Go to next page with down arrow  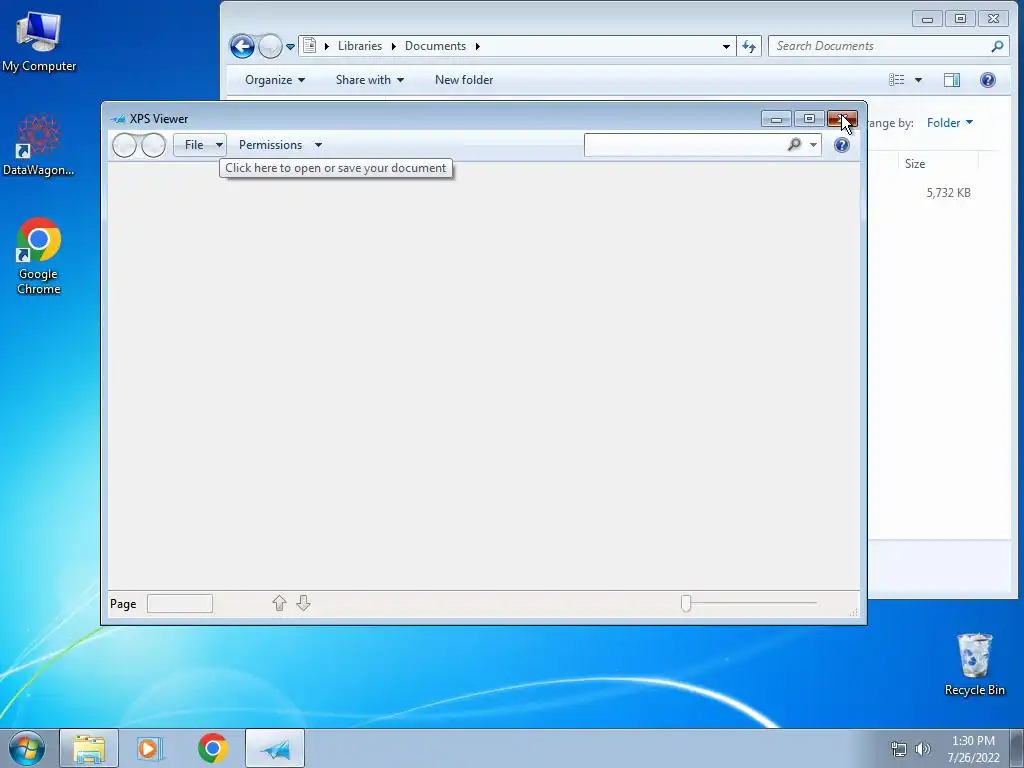303,603
